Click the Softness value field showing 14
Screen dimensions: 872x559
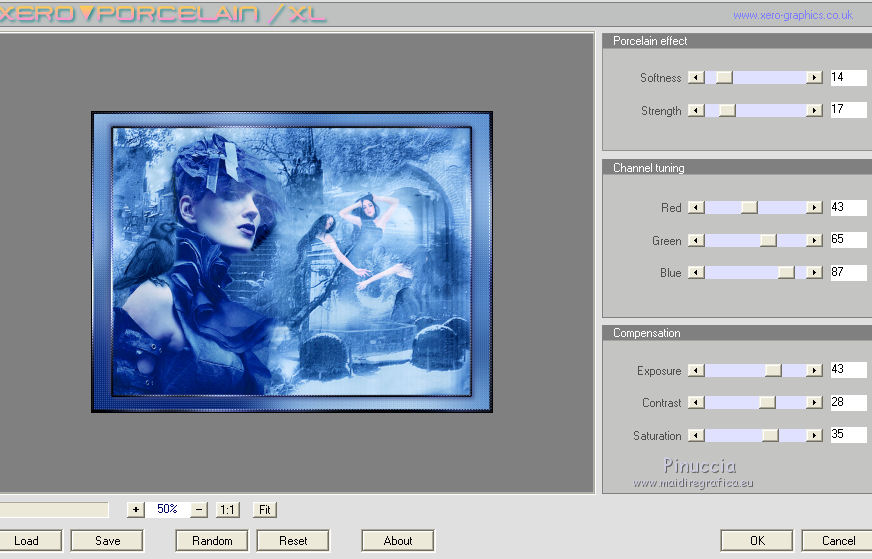click(849, 77)
